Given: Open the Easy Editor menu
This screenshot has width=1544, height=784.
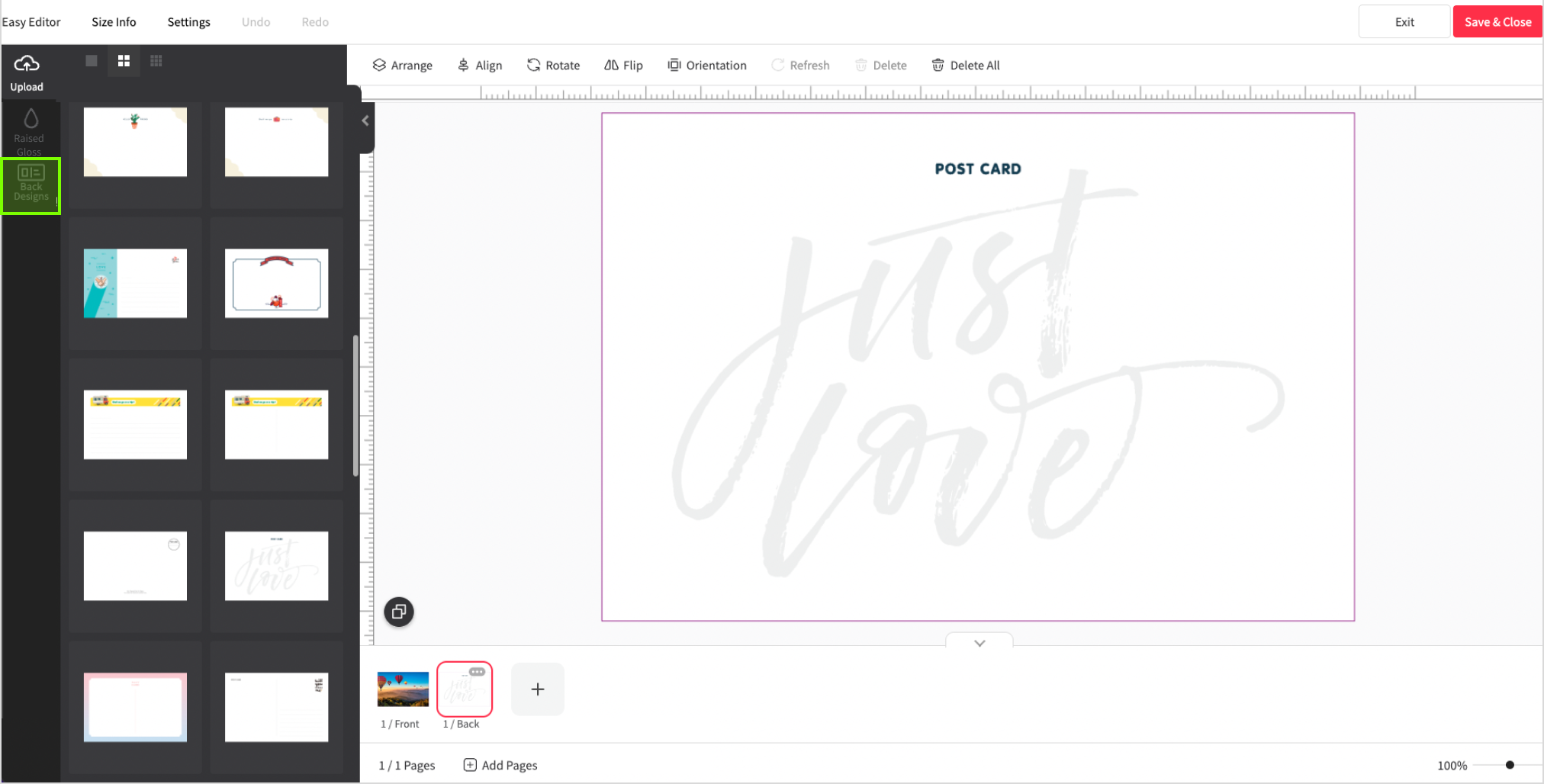Looking at the screenshot, I should tap(31, 22).
